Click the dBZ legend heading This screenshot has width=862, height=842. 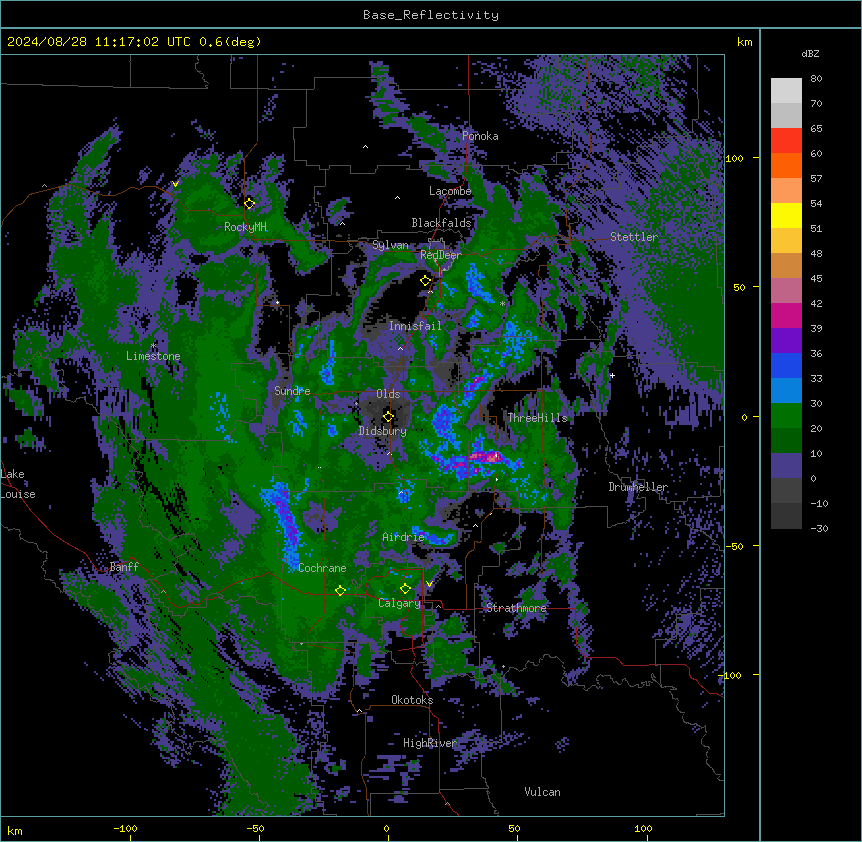coord(810,54)
